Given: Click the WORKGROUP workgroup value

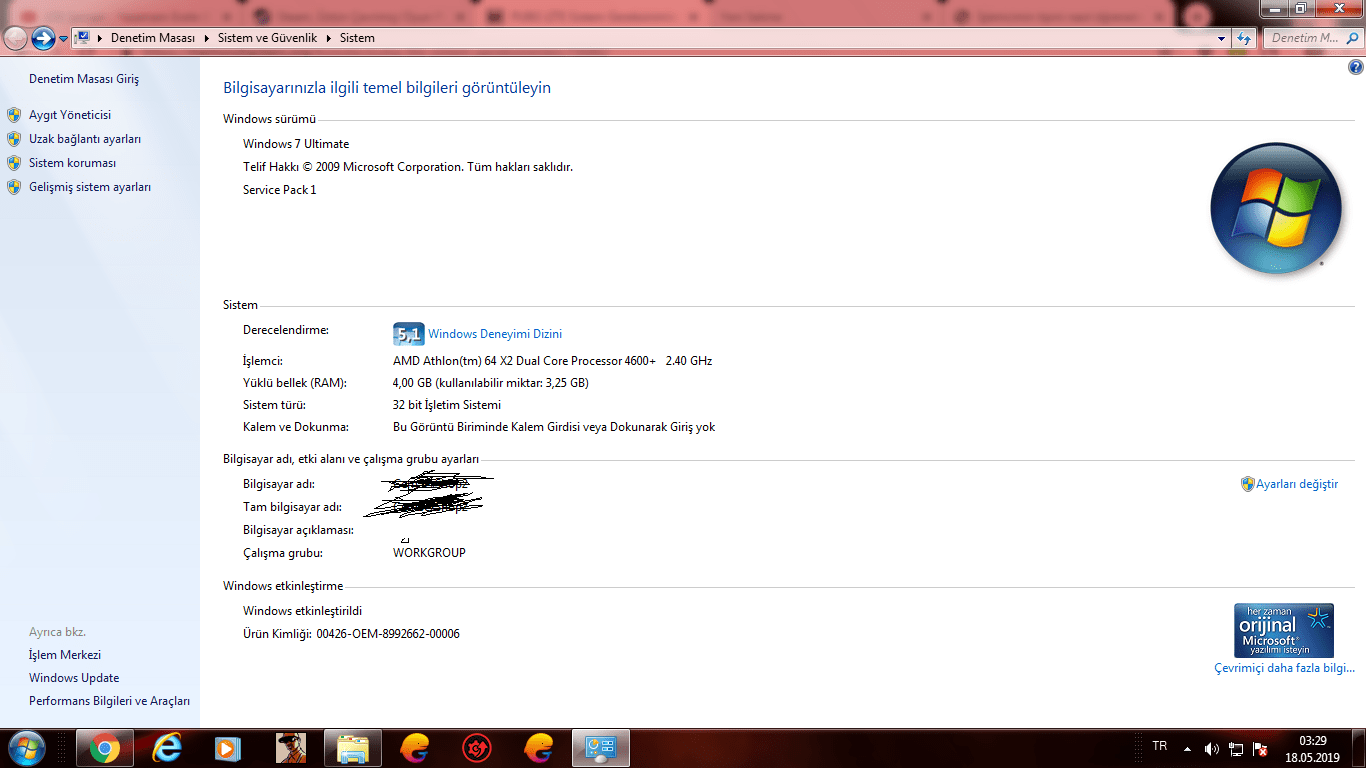Looking at the screenshot, I should [429, 553].
